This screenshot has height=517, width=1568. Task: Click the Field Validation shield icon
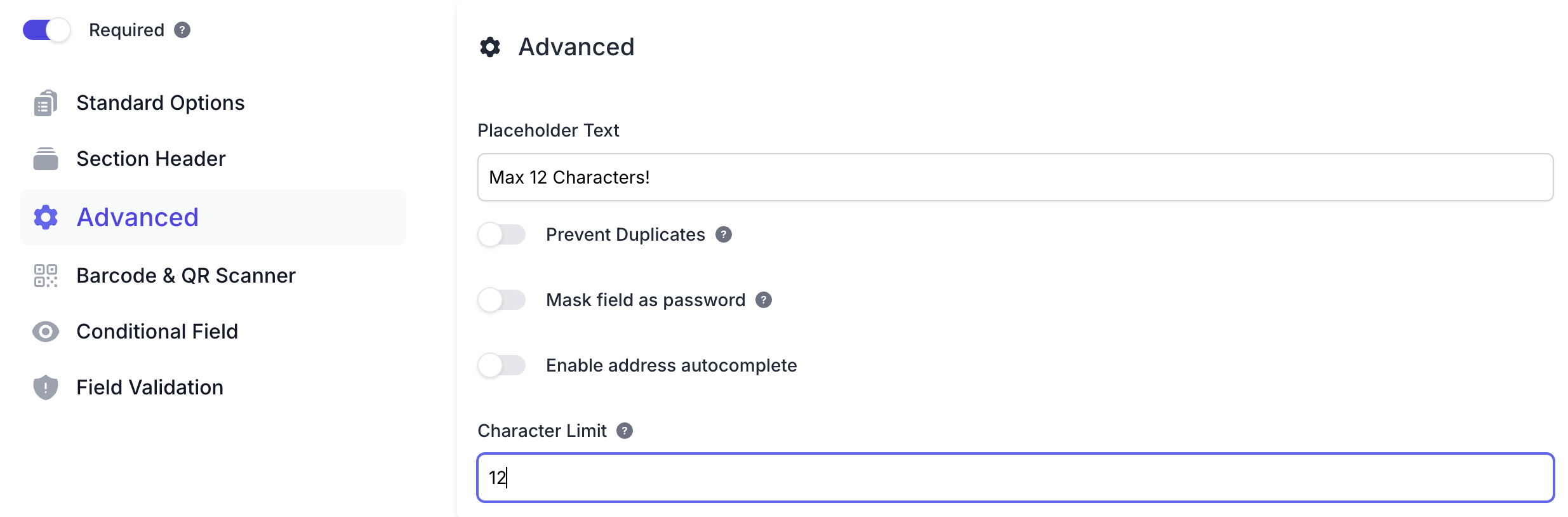coord(45,387)
